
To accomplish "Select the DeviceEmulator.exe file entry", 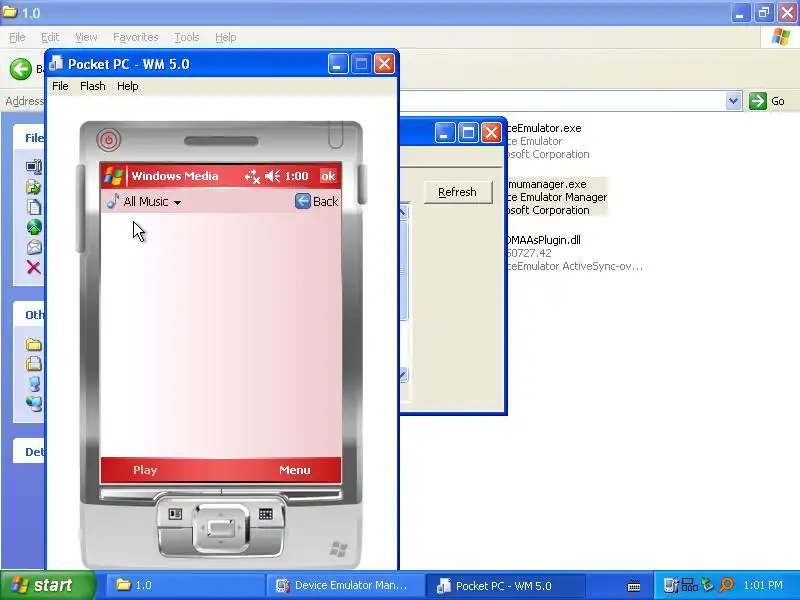I will [548, 141].
